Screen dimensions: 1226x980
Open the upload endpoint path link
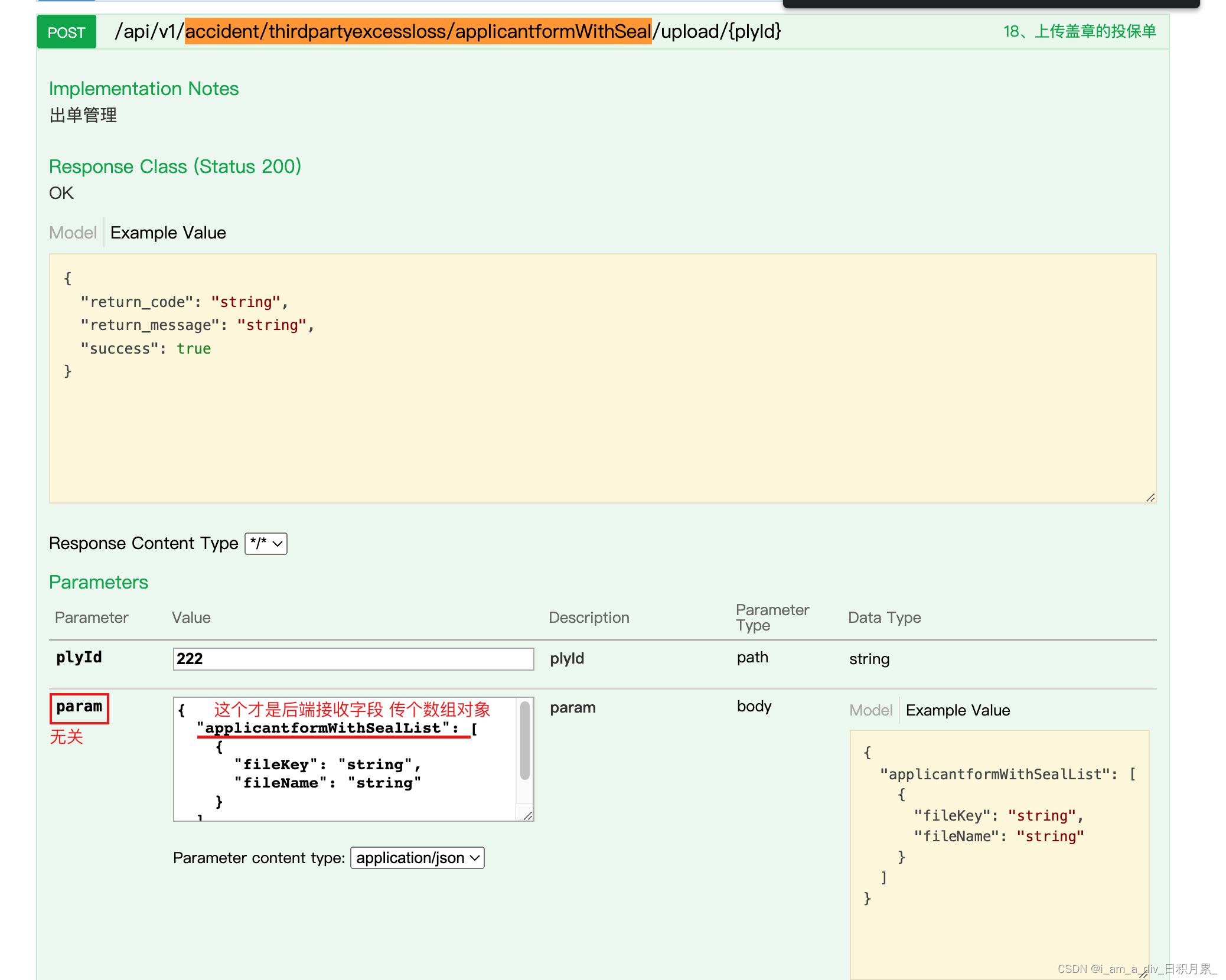(x=448, y=31)
